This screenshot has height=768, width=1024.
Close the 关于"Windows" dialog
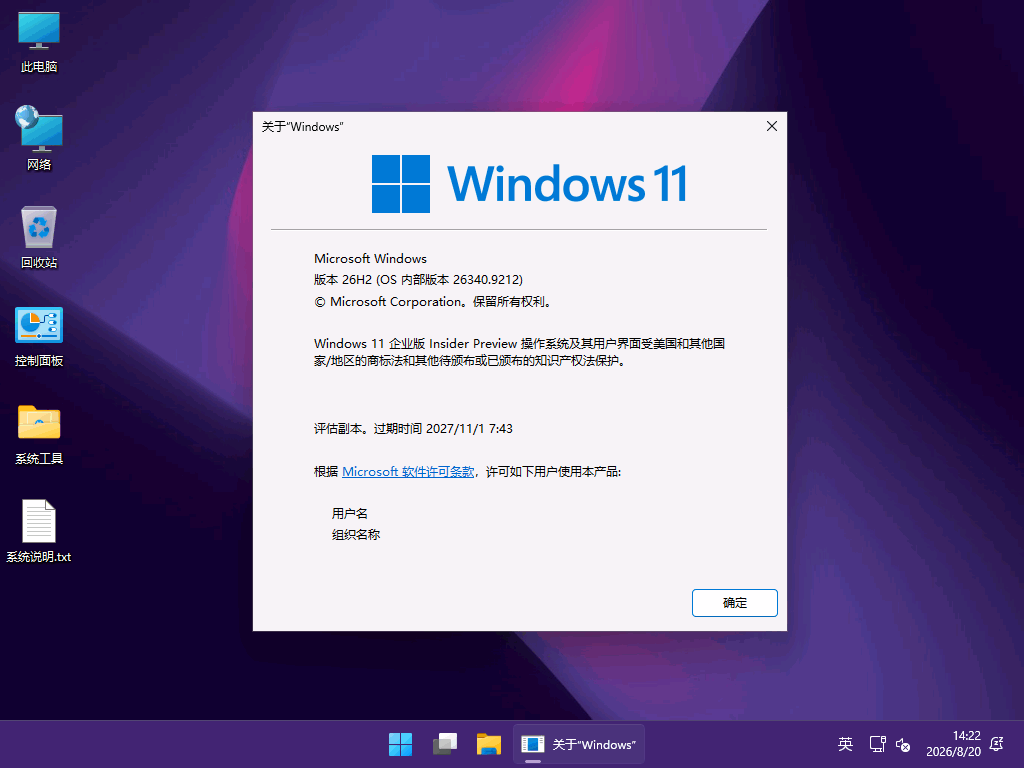[772, 126]
